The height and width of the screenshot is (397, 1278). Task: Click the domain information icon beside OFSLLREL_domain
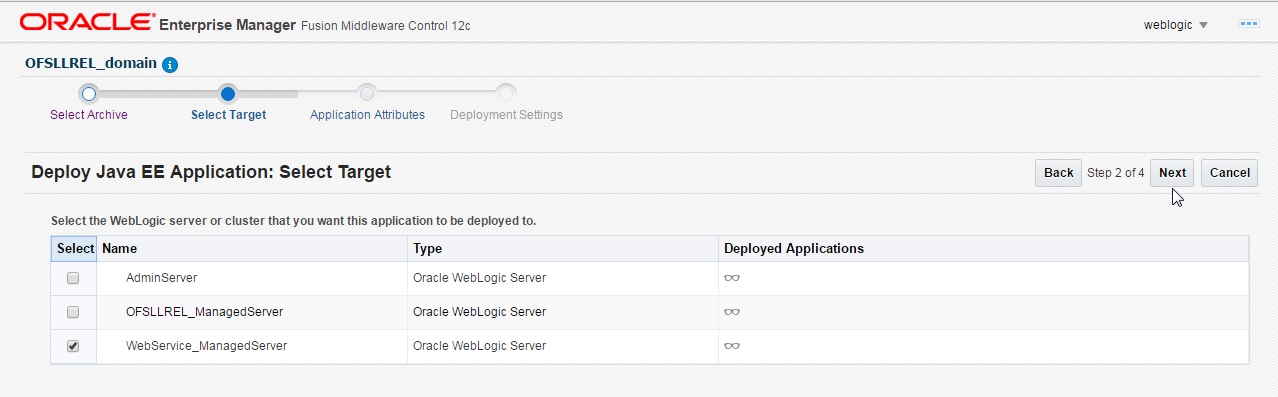(x=170, y=64)
